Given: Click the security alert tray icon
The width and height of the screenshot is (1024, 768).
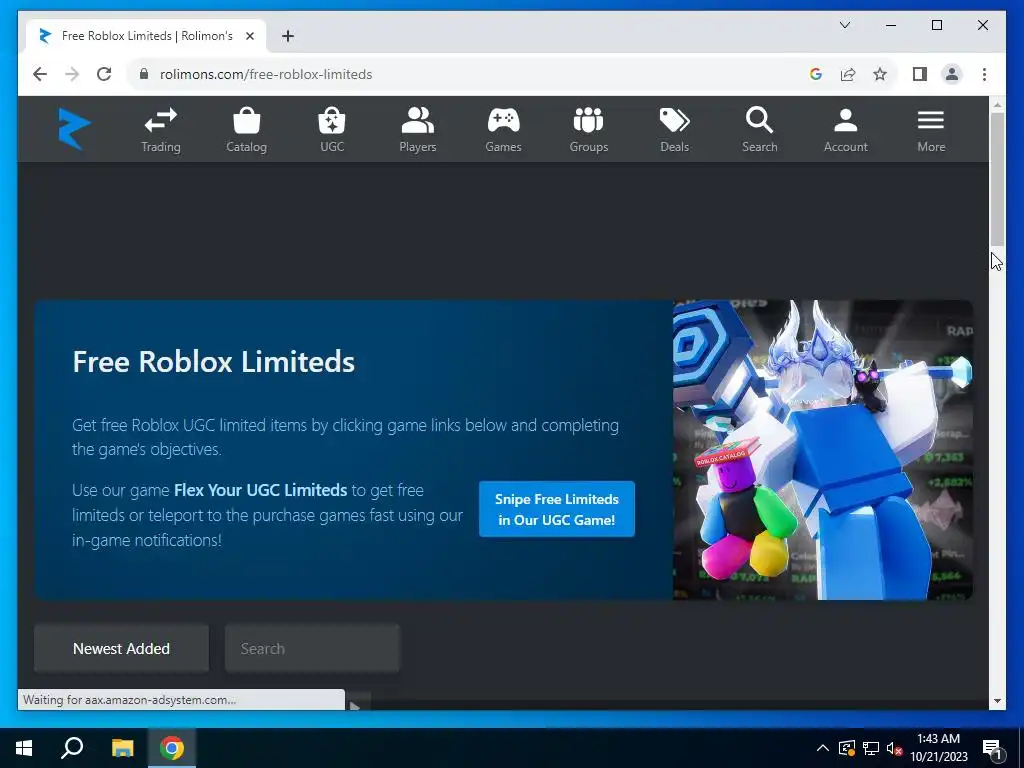Looking at the screenshot, I should pos(847,748).
